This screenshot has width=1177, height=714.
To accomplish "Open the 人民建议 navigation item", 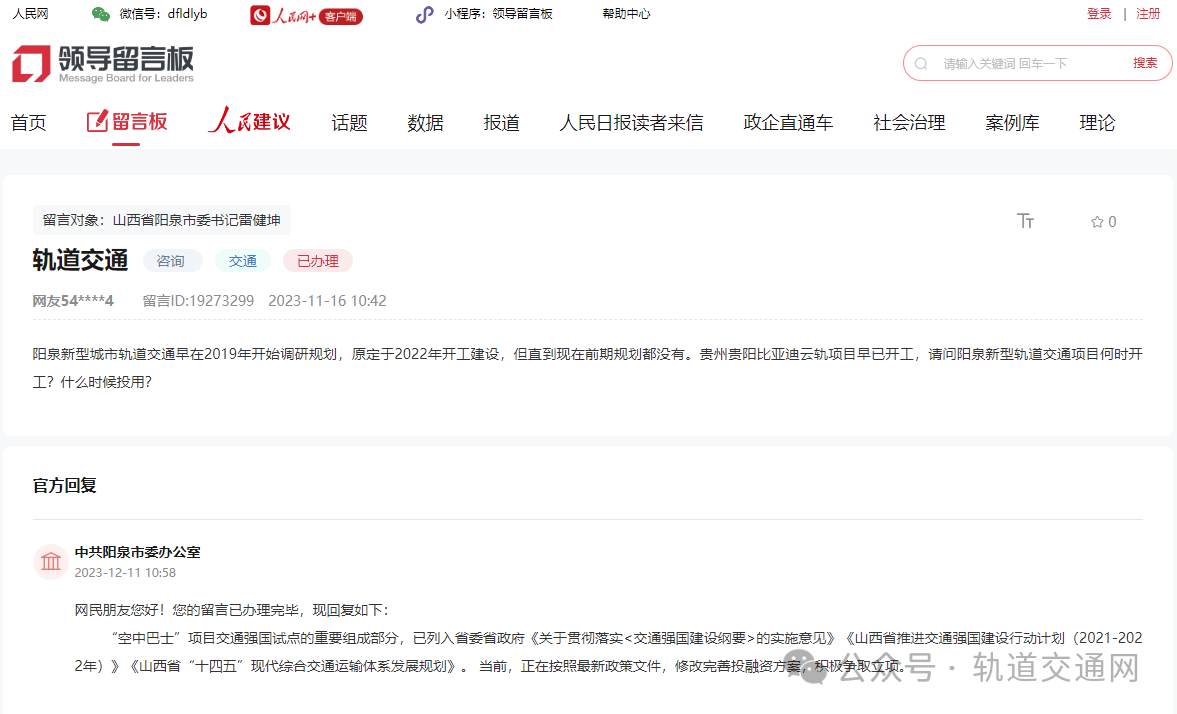I will click(x=249, y=122).
